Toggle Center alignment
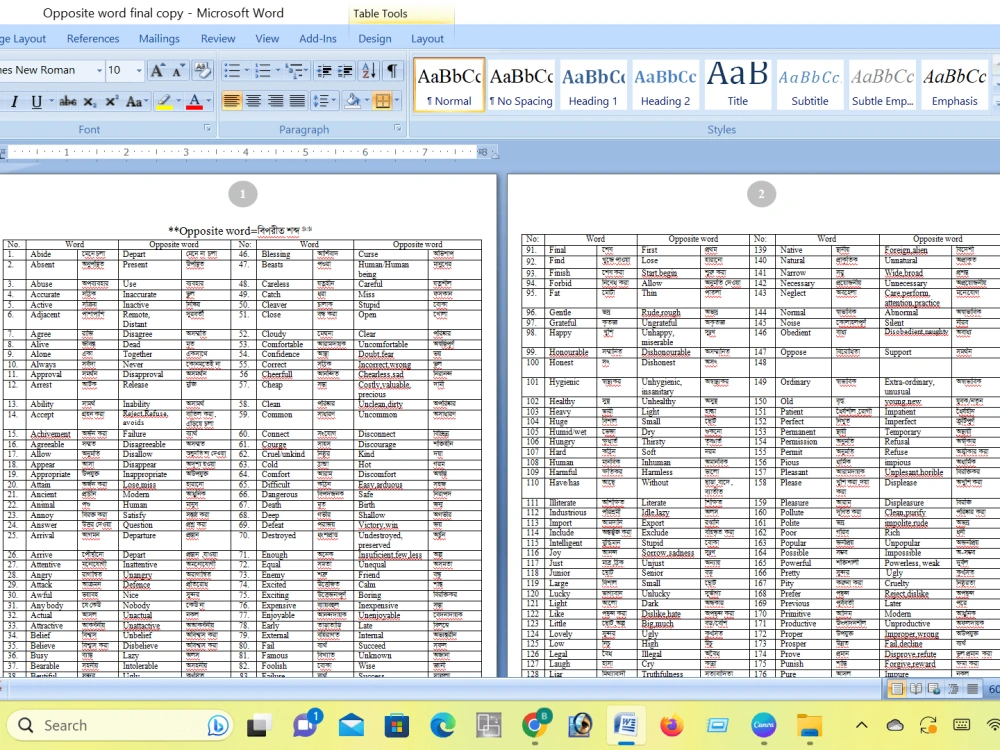The height and width of the screenshot is (750, 1000). tap(253, 101)
